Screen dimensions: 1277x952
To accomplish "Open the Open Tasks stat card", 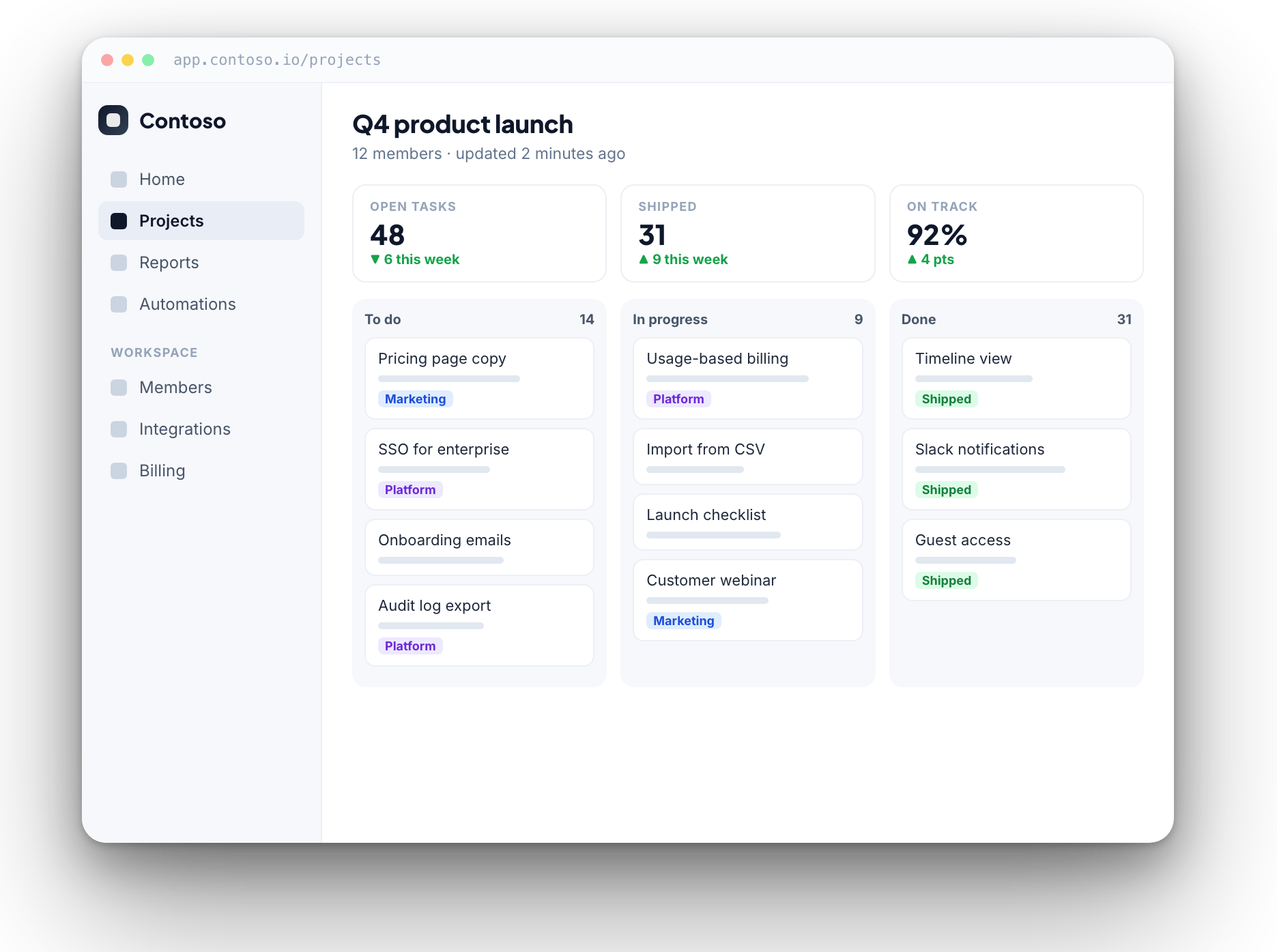I will [x=479, y=233].
